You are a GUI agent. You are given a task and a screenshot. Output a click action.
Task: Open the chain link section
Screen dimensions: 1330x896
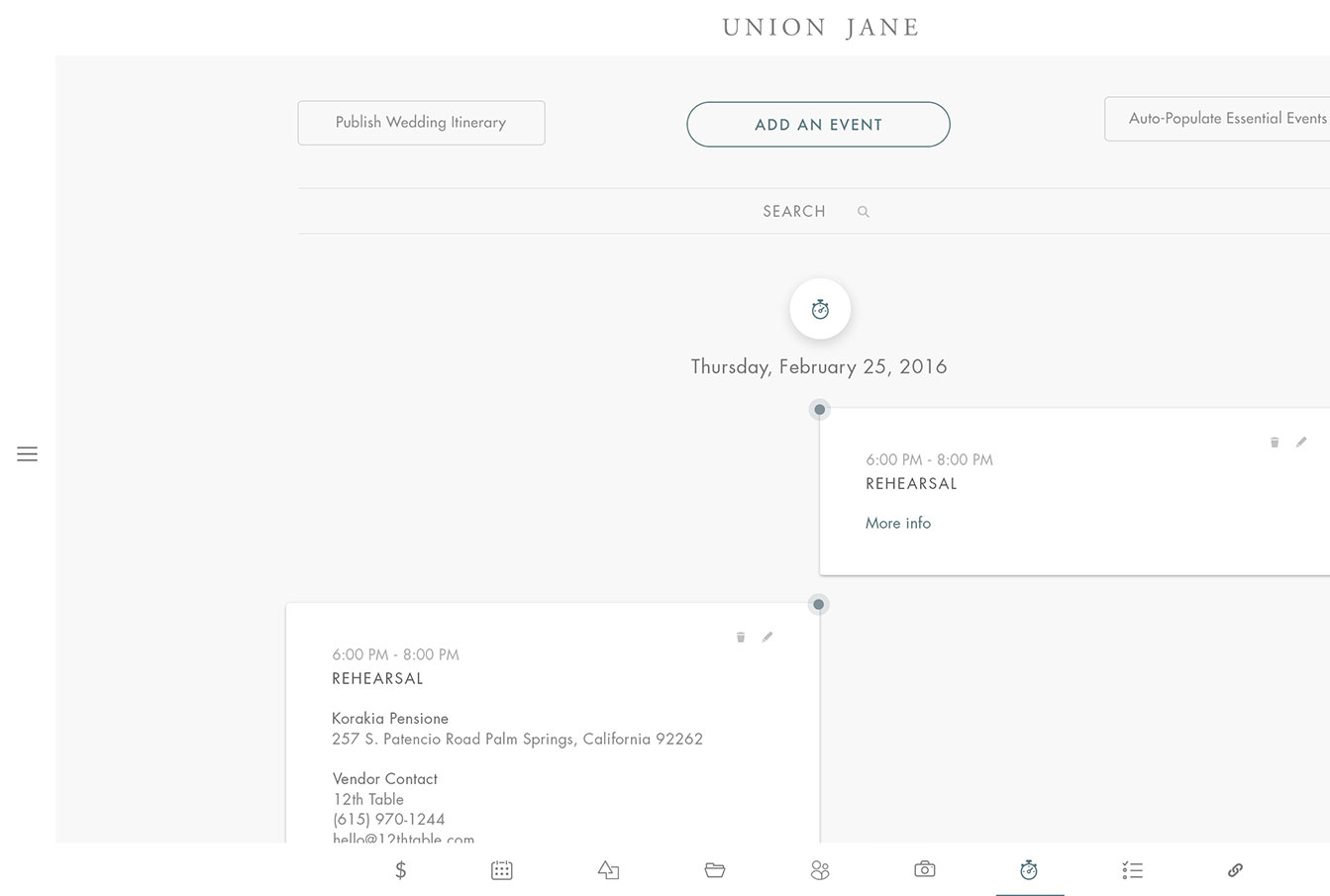pyautogui.click(x=1235, y=870)
